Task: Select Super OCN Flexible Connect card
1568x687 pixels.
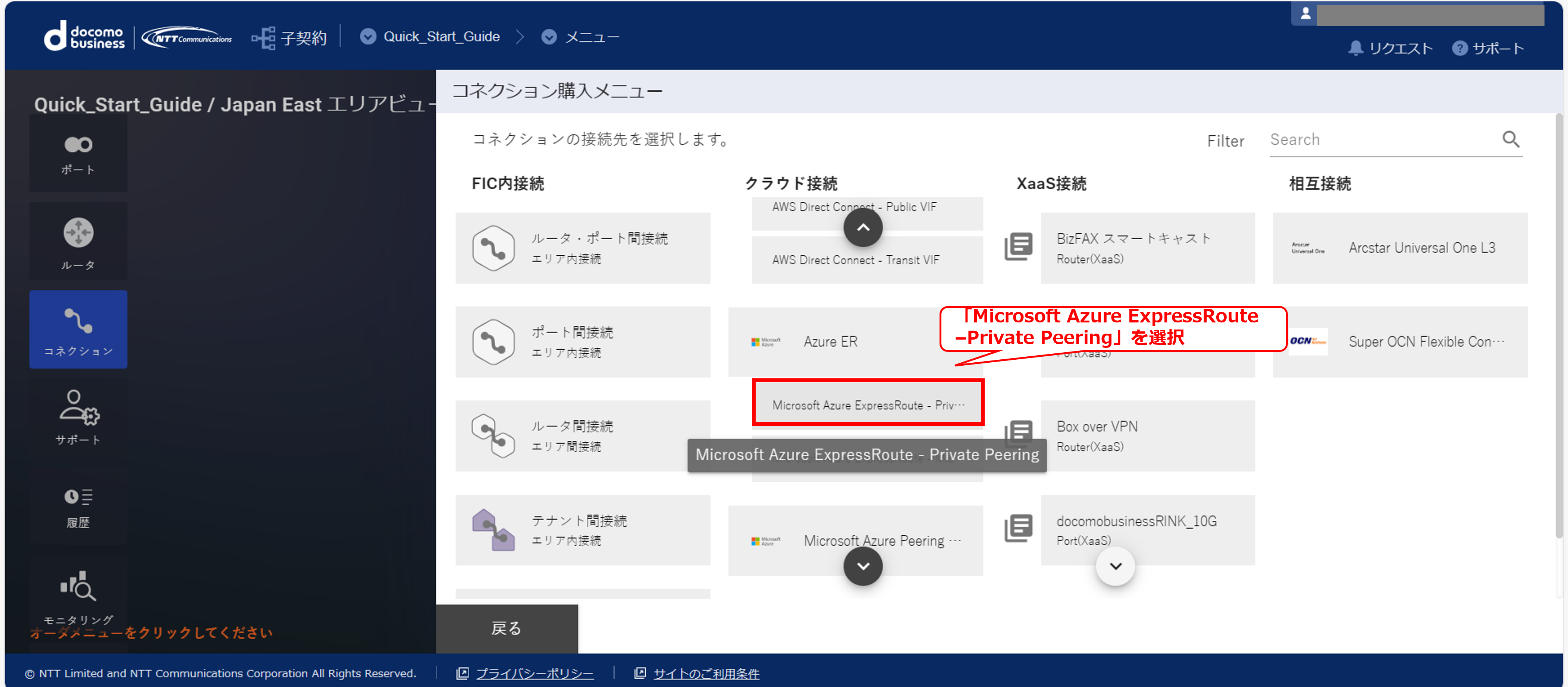Action: [1400, 342]
